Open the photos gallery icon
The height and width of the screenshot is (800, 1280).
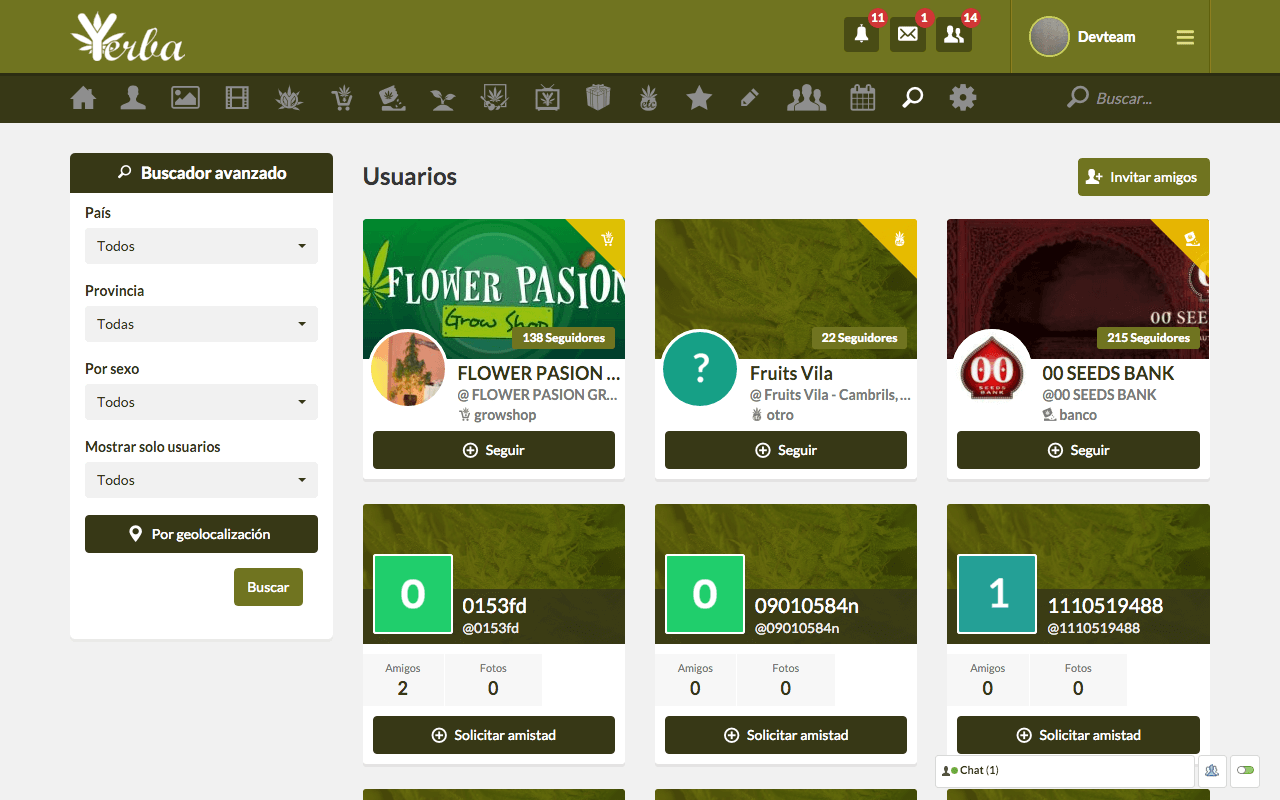tap(185, 98)
